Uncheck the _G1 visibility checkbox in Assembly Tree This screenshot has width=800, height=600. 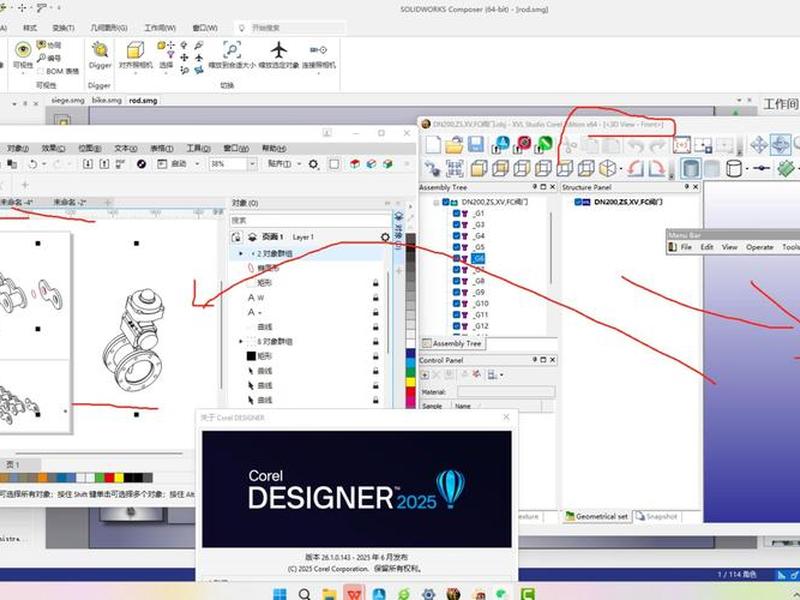pos(457,213)
